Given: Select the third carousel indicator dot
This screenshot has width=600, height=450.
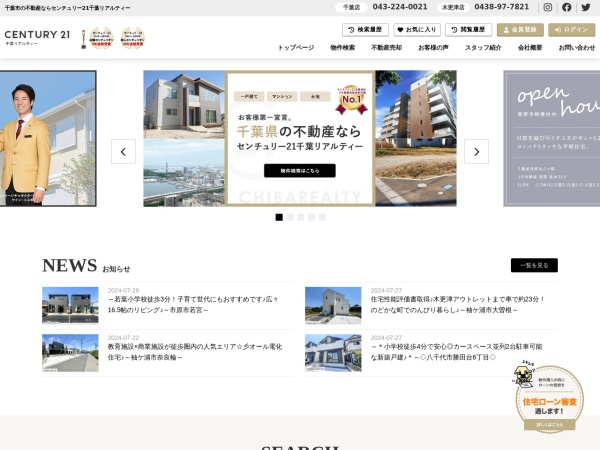Looking at the screenshot, I should [301, 217].
